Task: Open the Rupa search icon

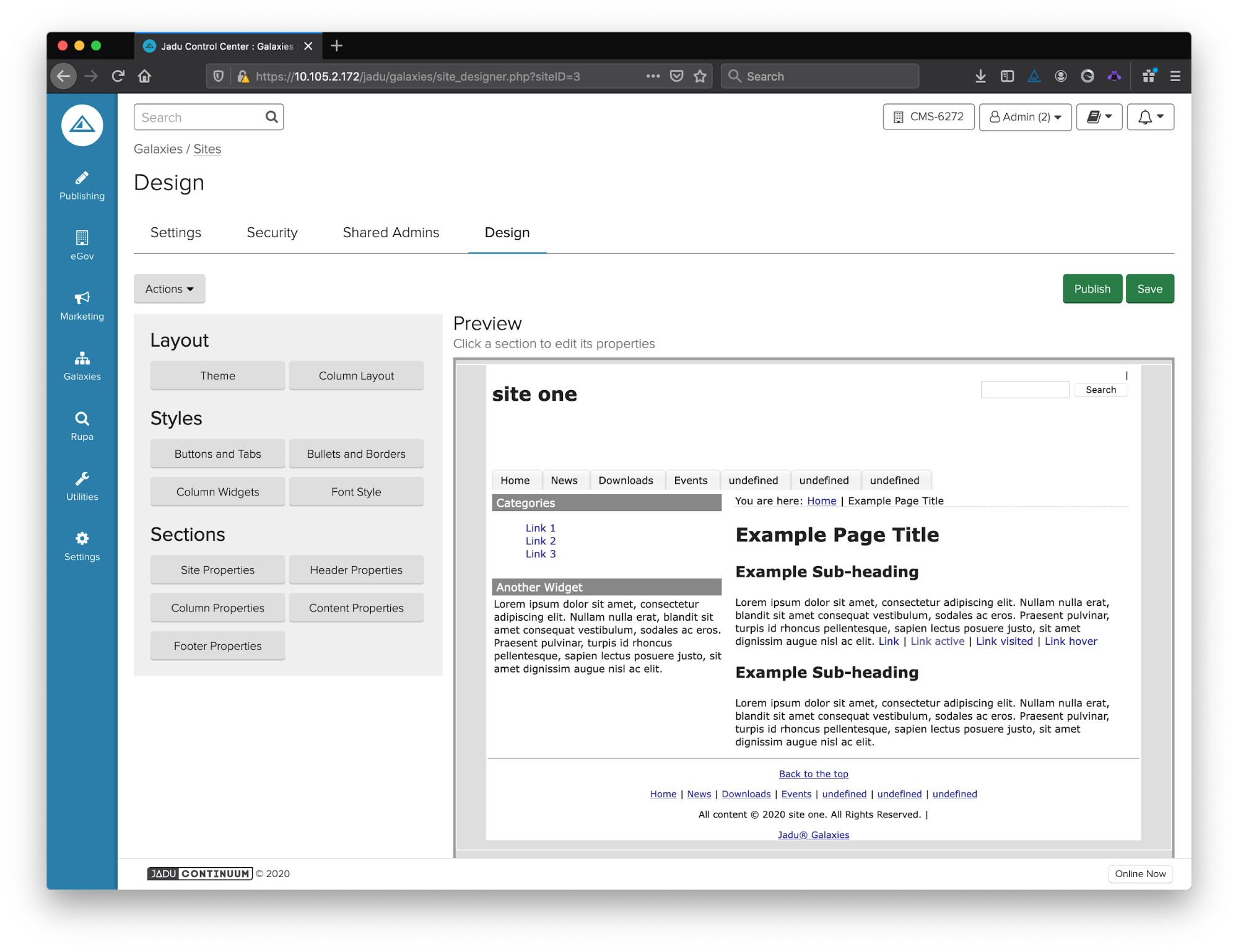Action: (82, 419)
